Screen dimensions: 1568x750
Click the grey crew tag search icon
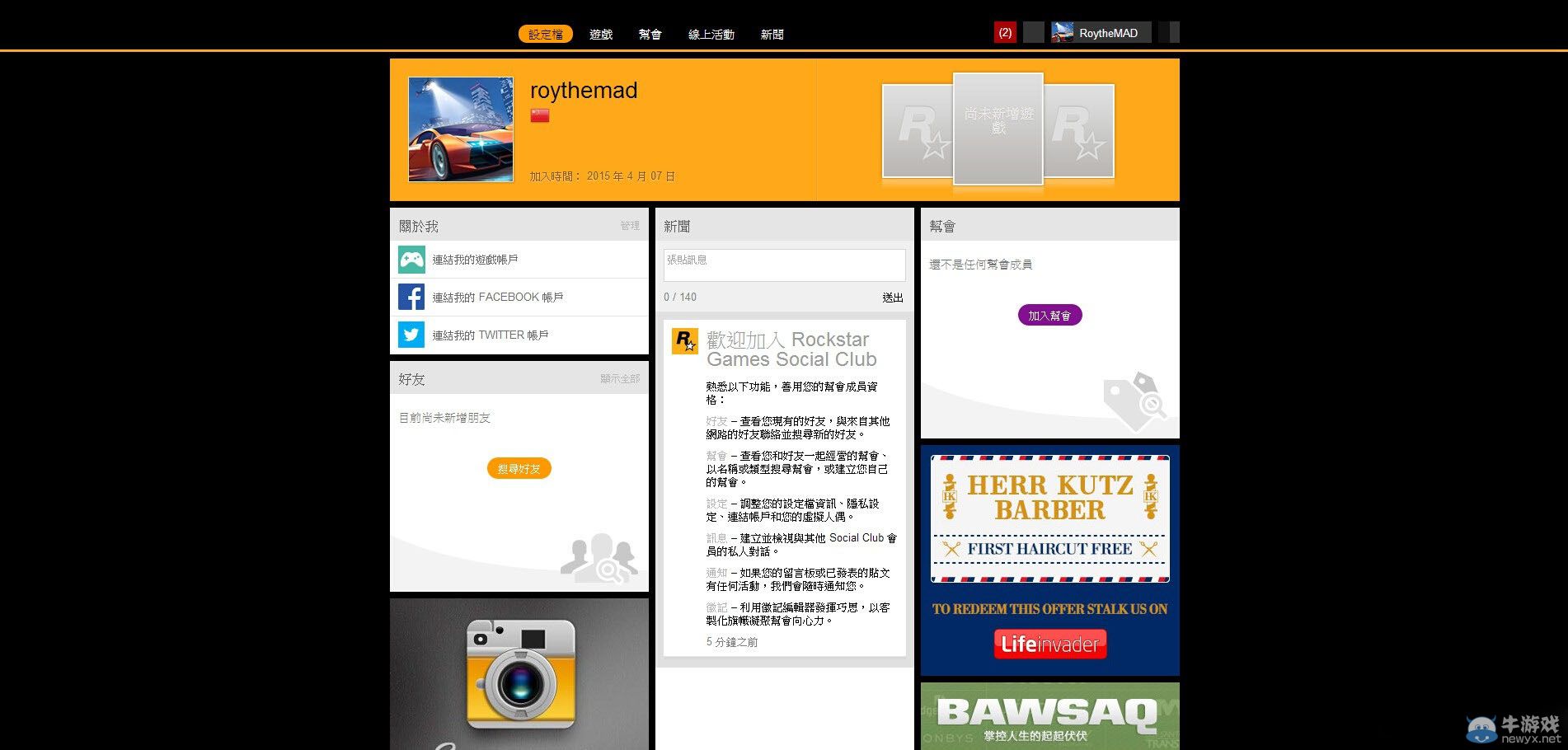(x=1135, y=401)
